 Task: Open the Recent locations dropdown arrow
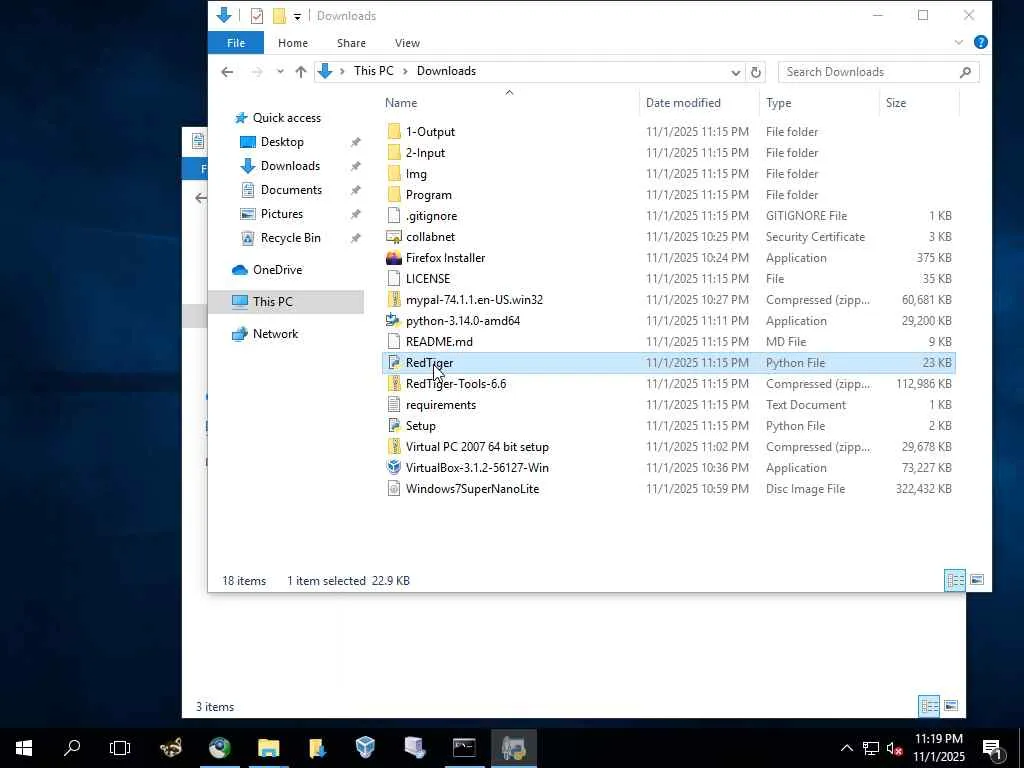click(280, 72)
